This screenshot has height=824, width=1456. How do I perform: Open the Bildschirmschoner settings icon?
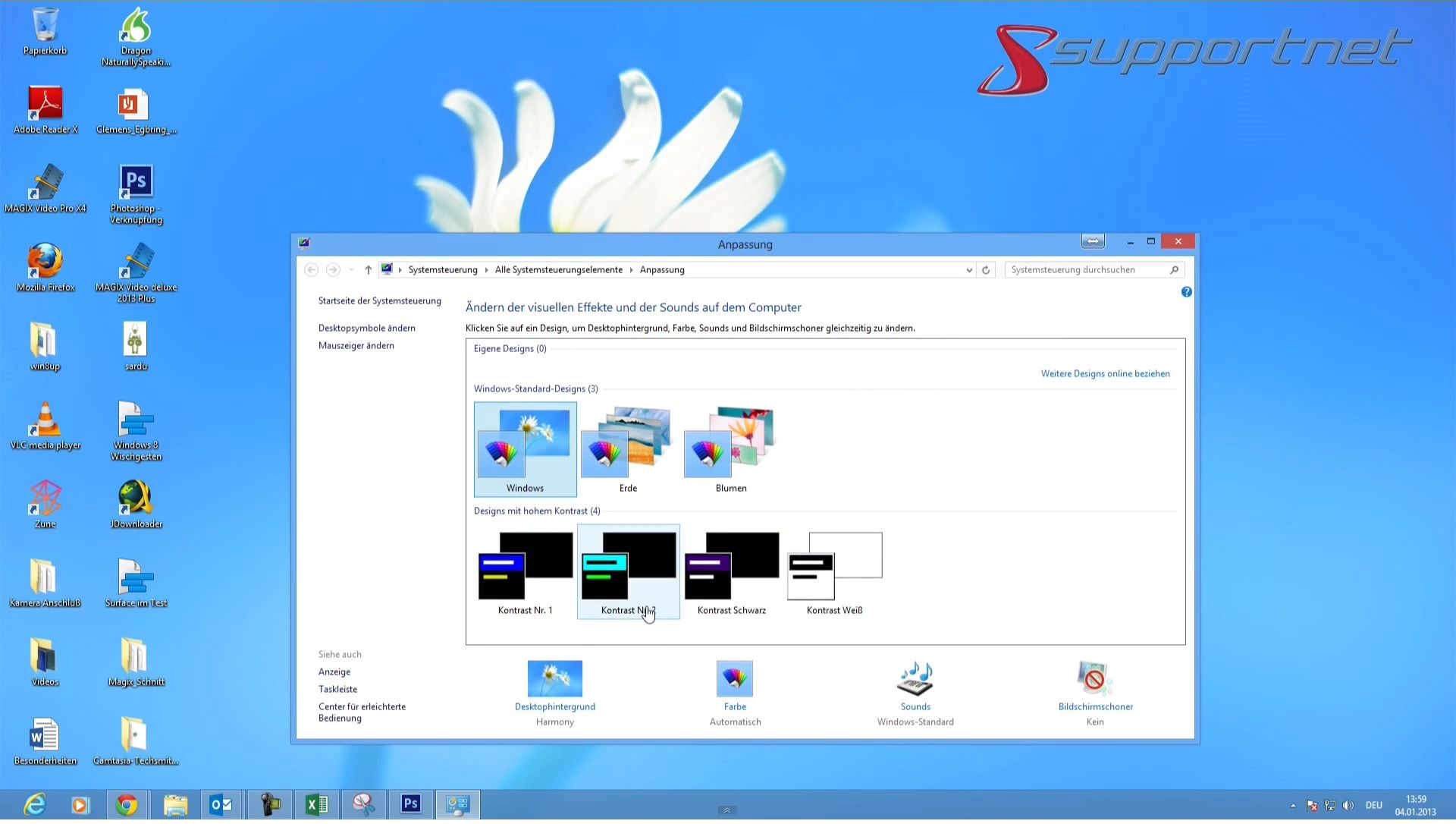1094,678
